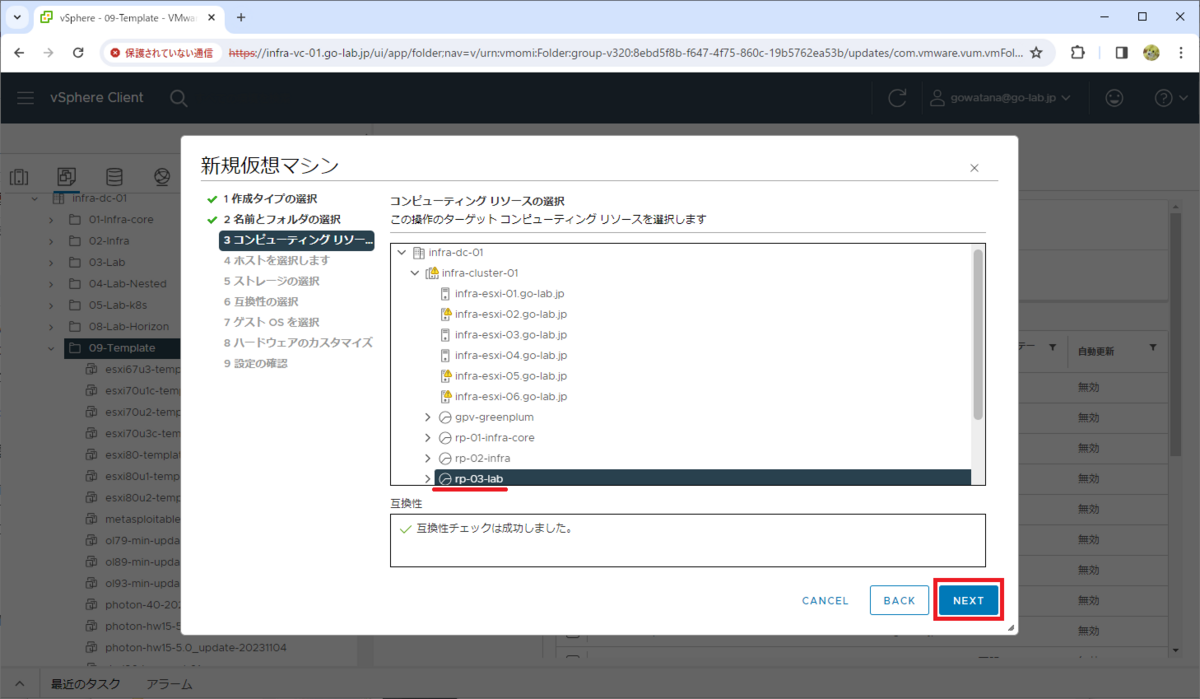The image size is (1200, 699).
Task: Open the vSphere Client hamburger menu
Action: pos(26,98)
